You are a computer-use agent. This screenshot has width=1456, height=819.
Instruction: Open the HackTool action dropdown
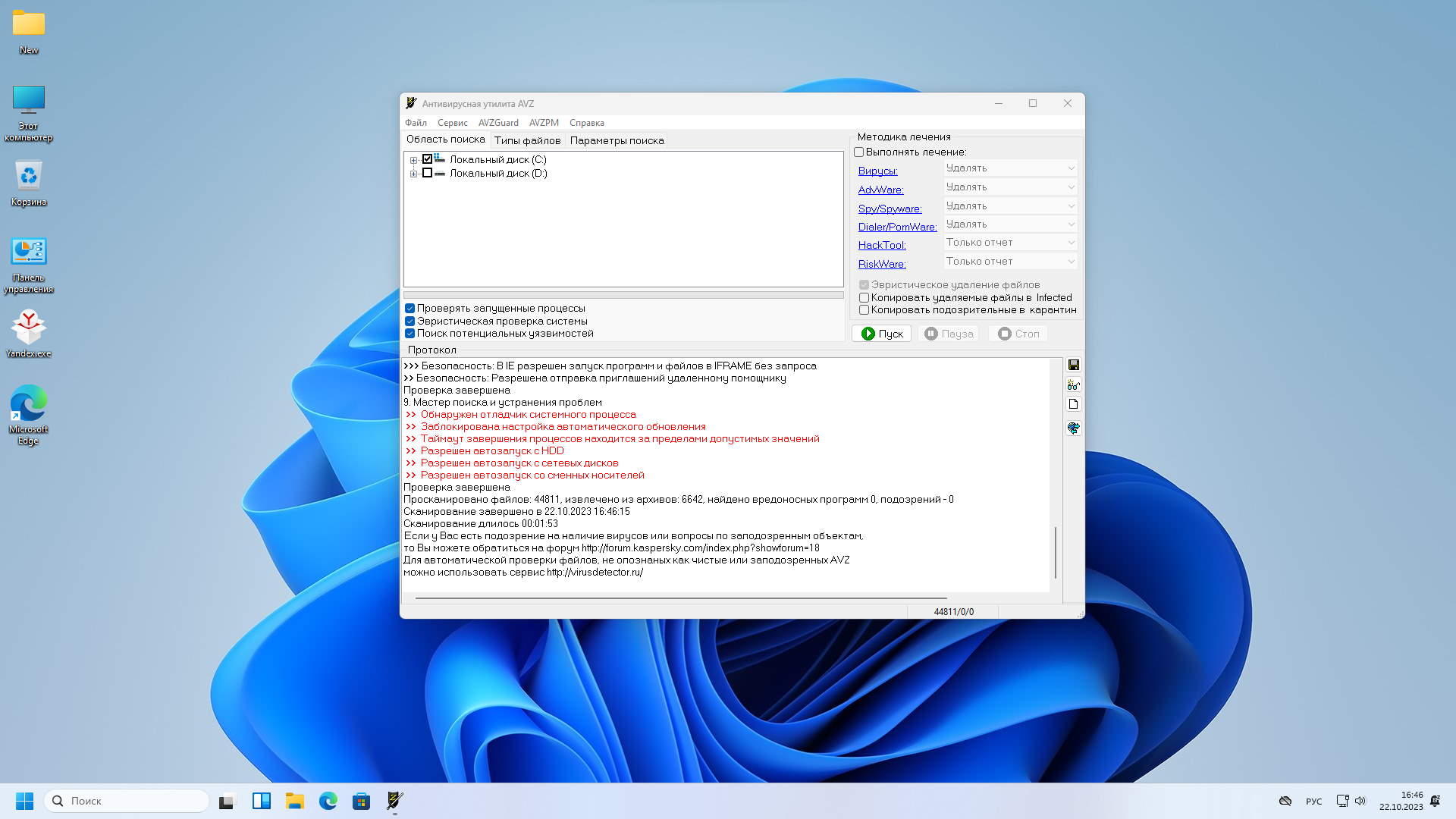pyautogui.click(x=1010, y=243)
